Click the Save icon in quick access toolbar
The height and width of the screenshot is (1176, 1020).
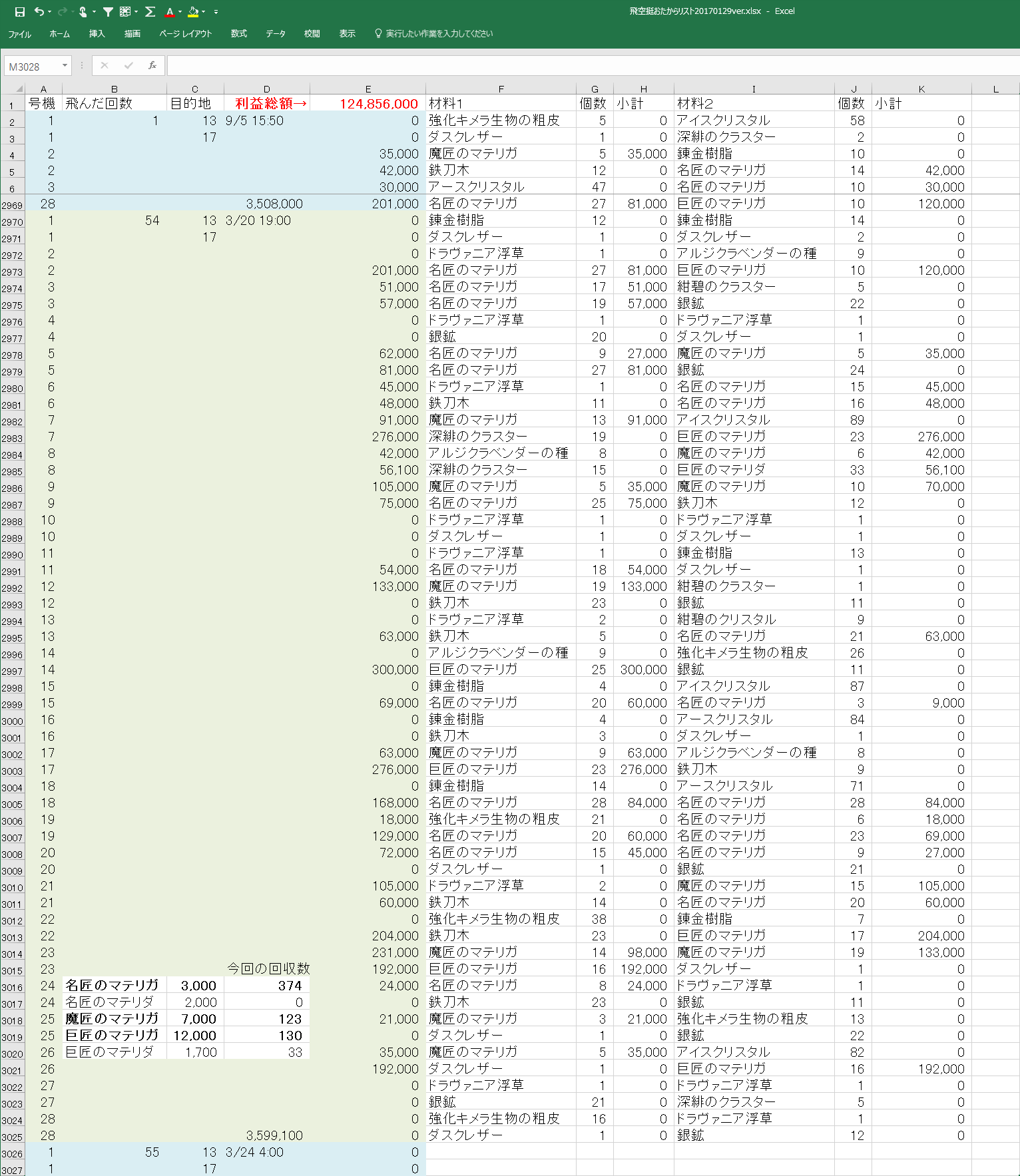20,11
